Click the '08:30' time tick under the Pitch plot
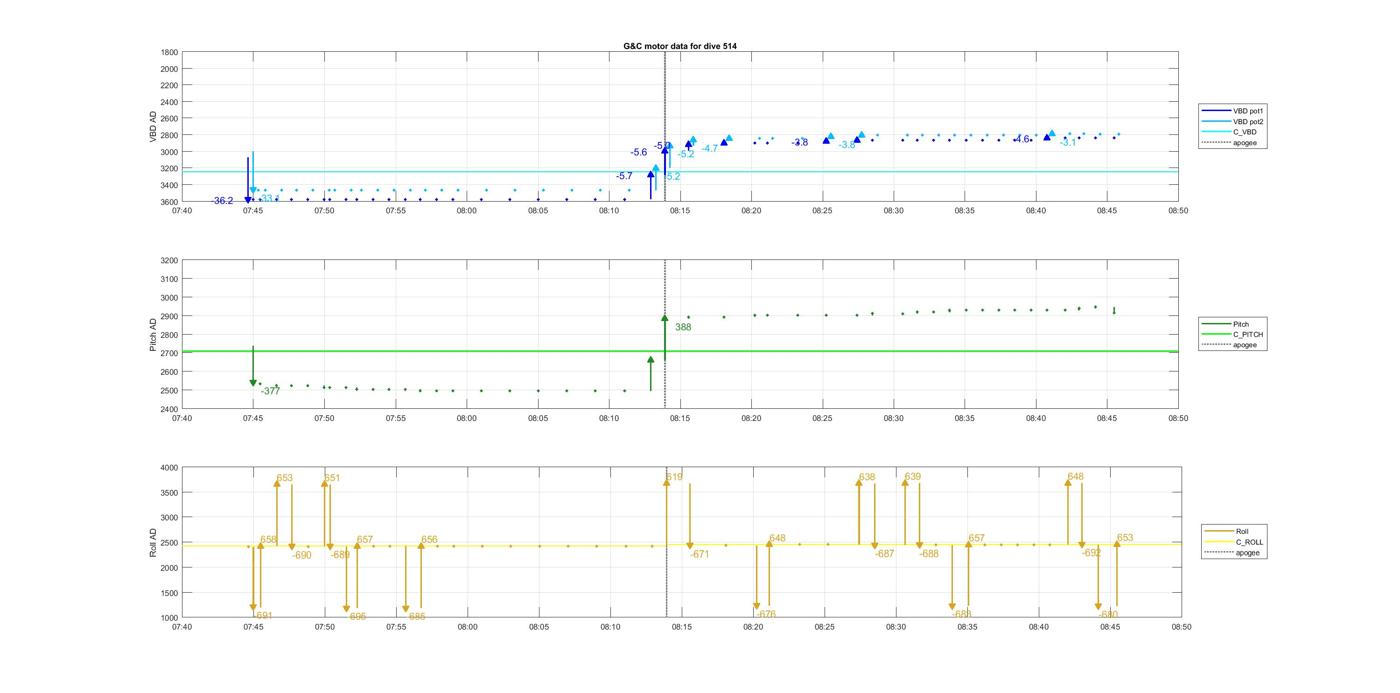 [x=894, y=419]
